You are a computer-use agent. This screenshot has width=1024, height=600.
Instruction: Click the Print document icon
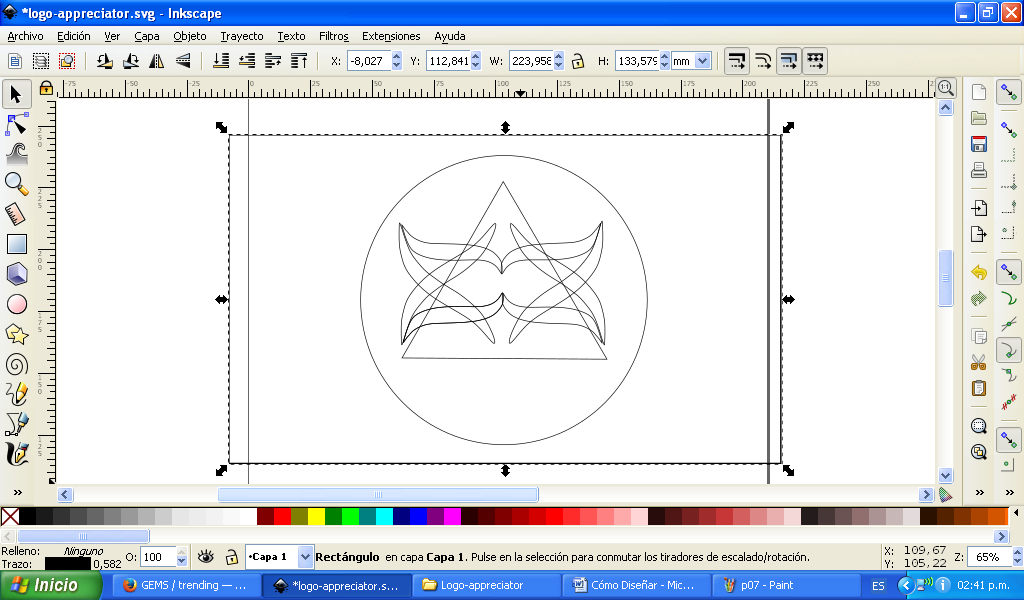(978, 170)
